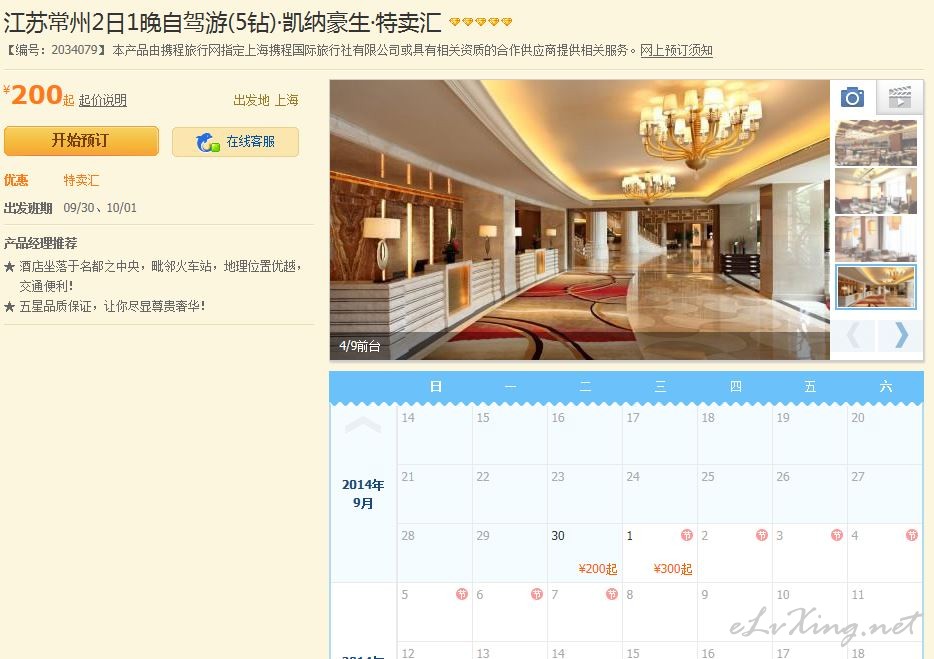Click the online service dolphin icon
Viewport: 934px width, 659px height.
[x=207, y=142]
